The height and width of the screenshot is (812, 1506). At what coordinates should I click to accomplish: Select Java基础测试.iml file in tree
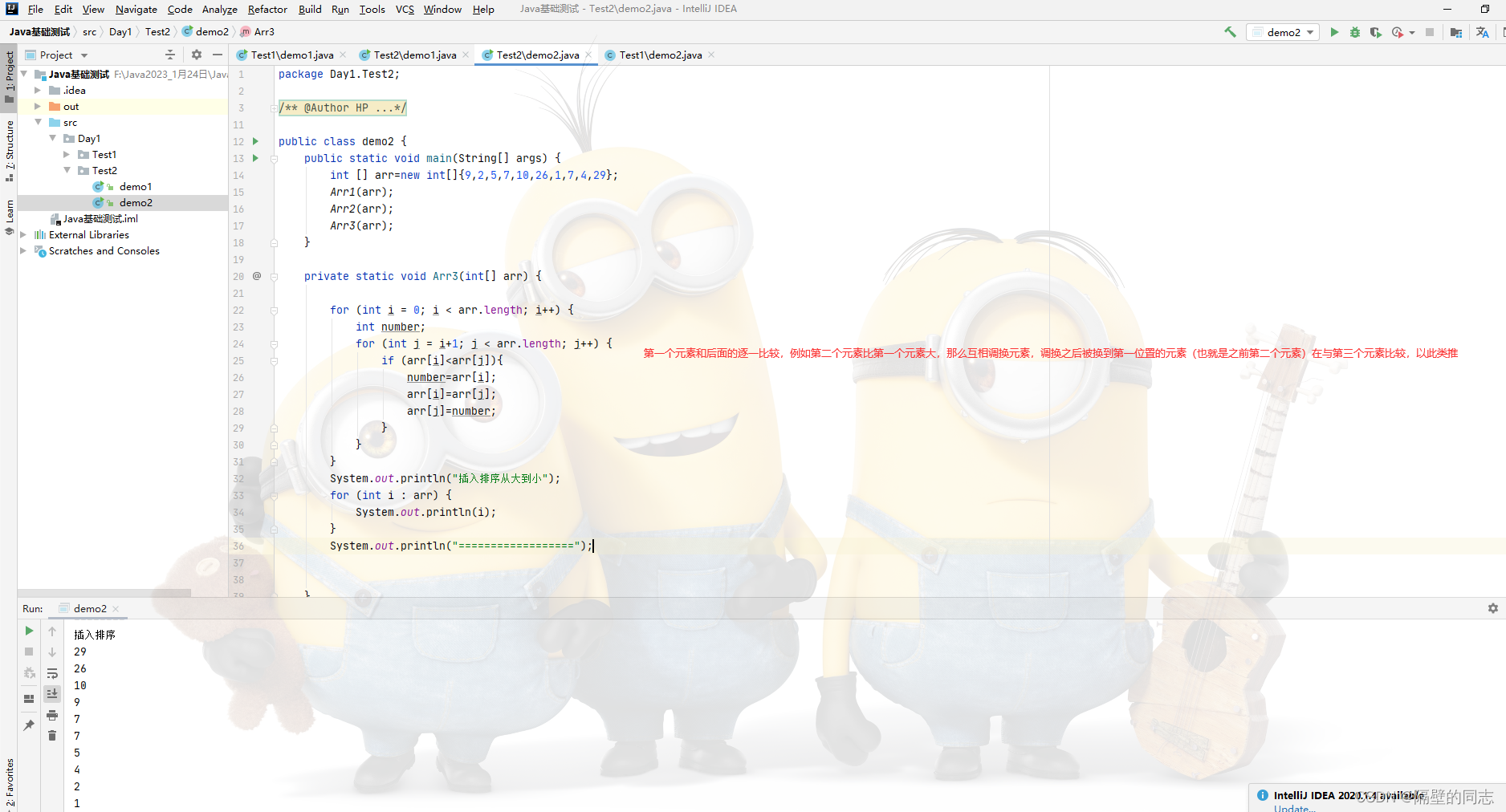tap(100, 218)
